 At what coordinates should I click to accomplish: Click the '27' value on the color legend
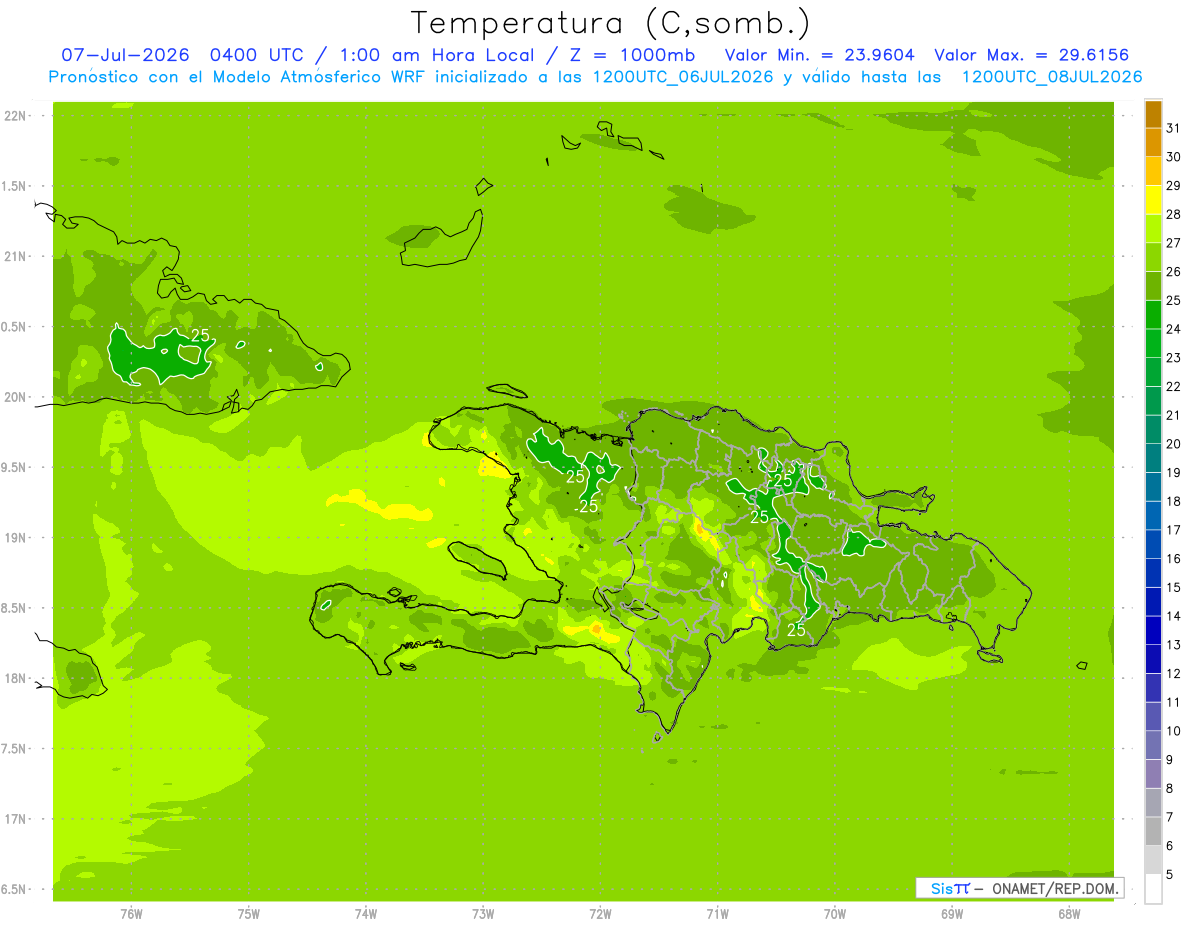click(x=1174, y=243)
